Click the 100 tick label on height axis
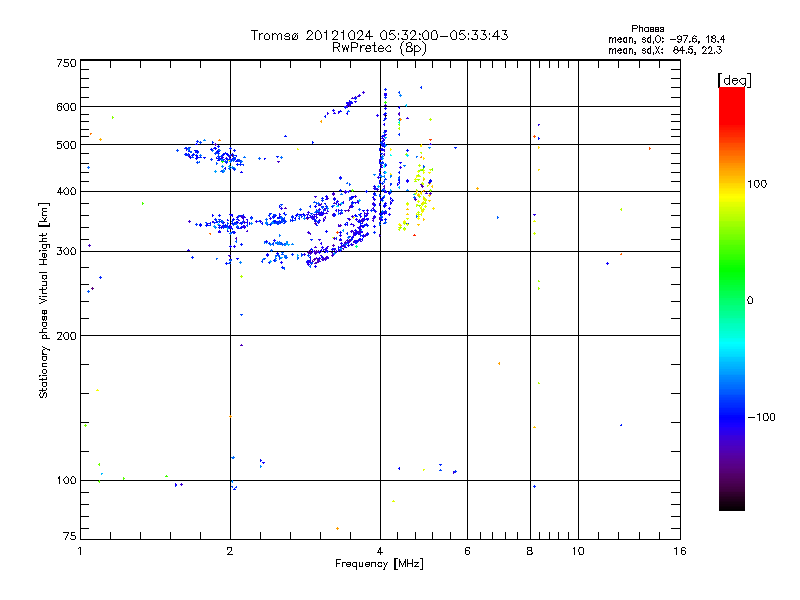 (66, 481)
